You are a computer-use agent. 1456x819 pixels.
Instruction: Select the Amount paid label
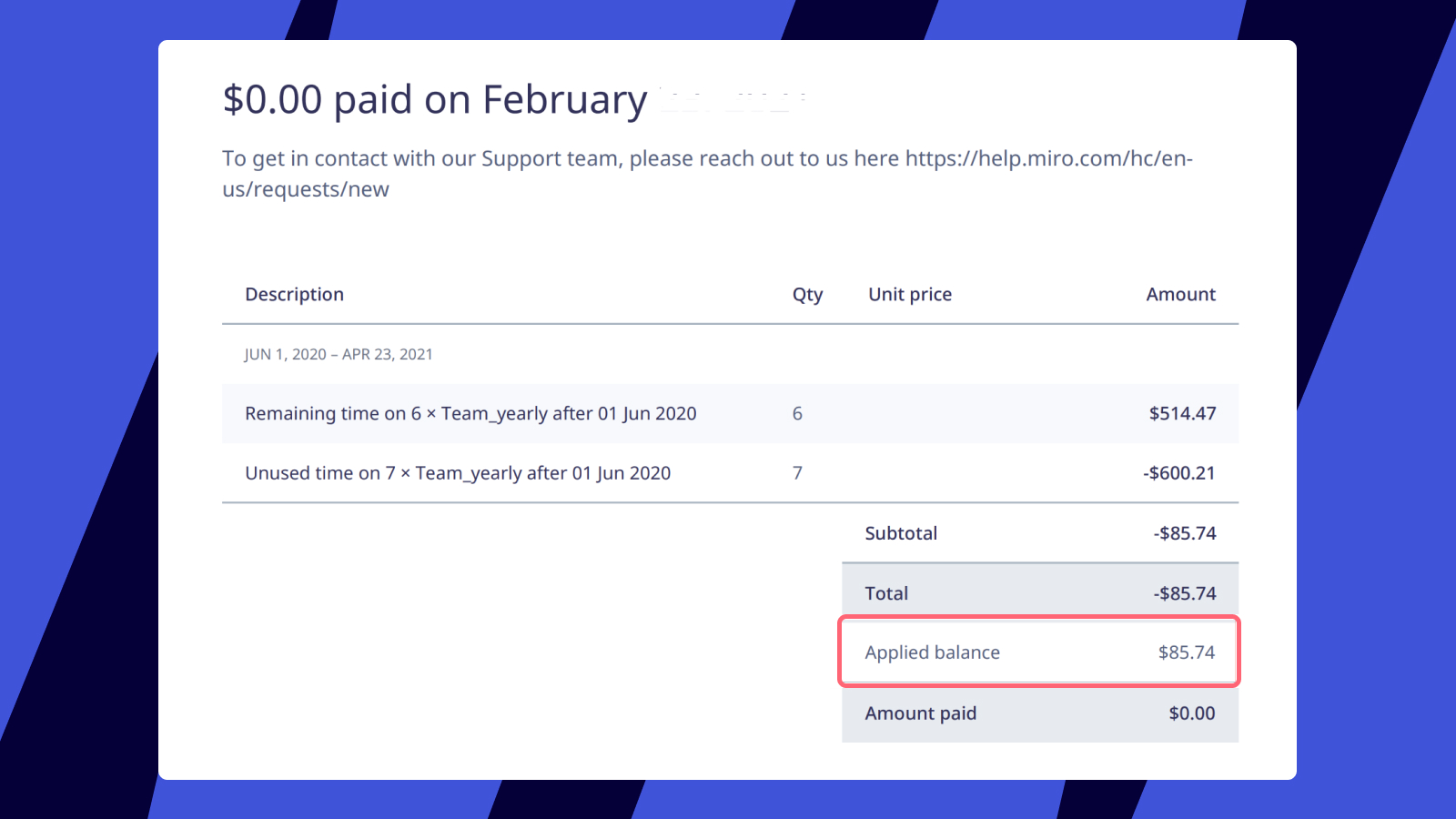coord(920,713)
